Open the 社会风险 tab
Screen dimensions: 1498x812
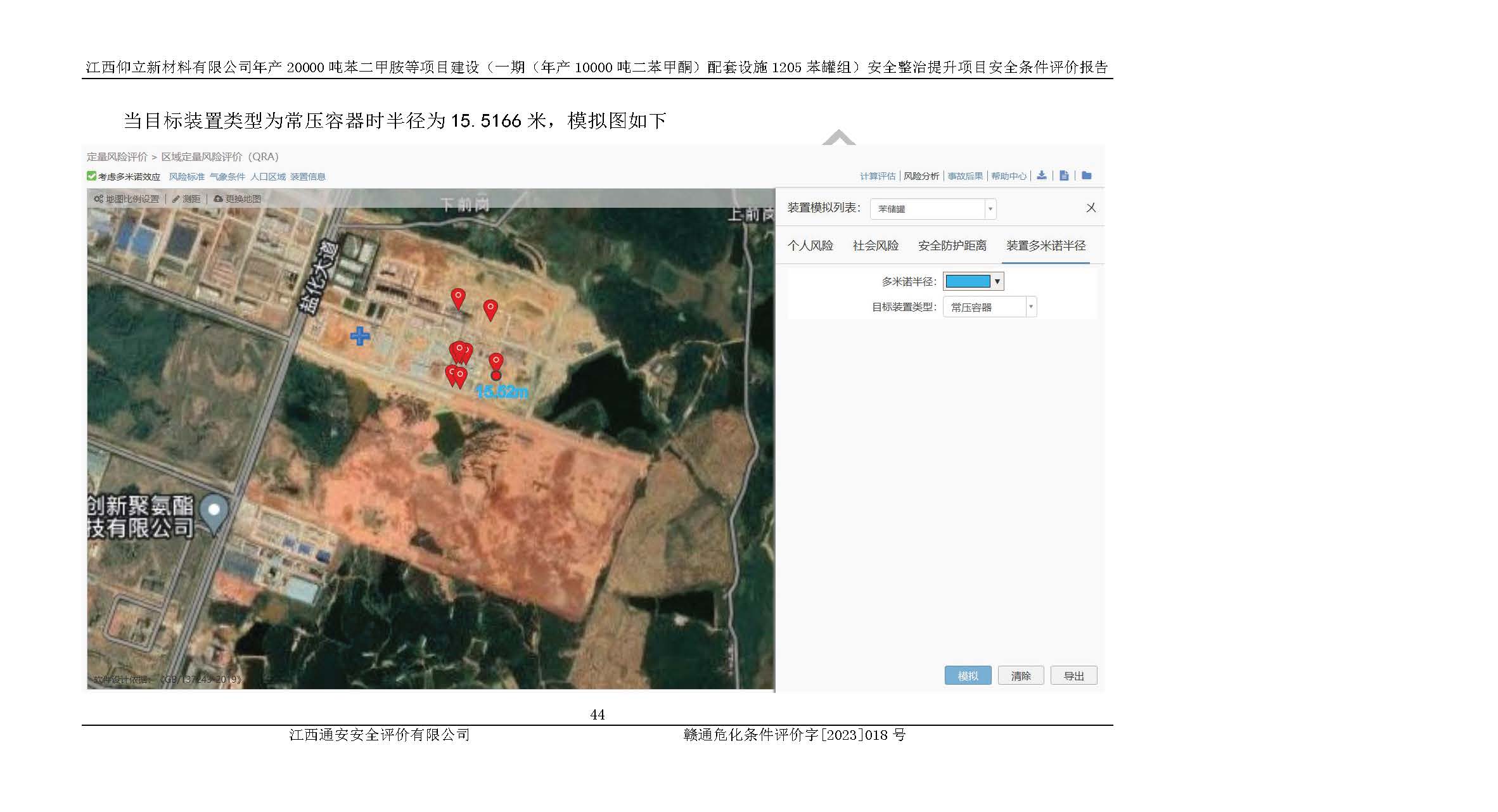875,246
